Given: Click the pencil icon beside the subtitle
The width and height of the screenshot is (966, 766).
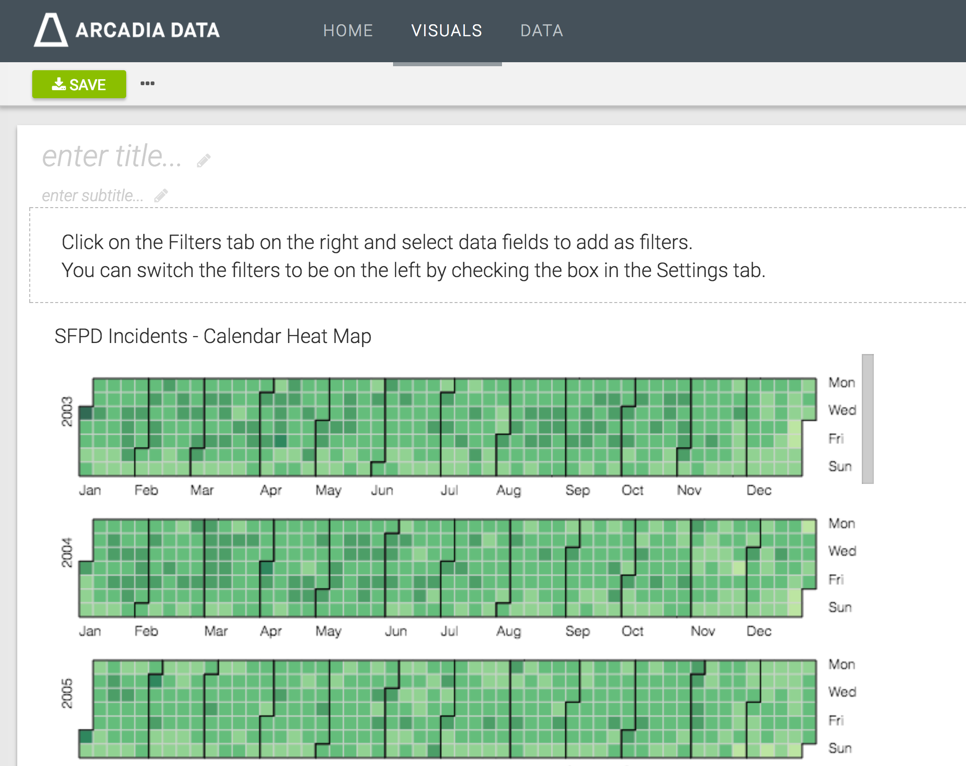Looking at the screenshot, I should click(161, 196).
